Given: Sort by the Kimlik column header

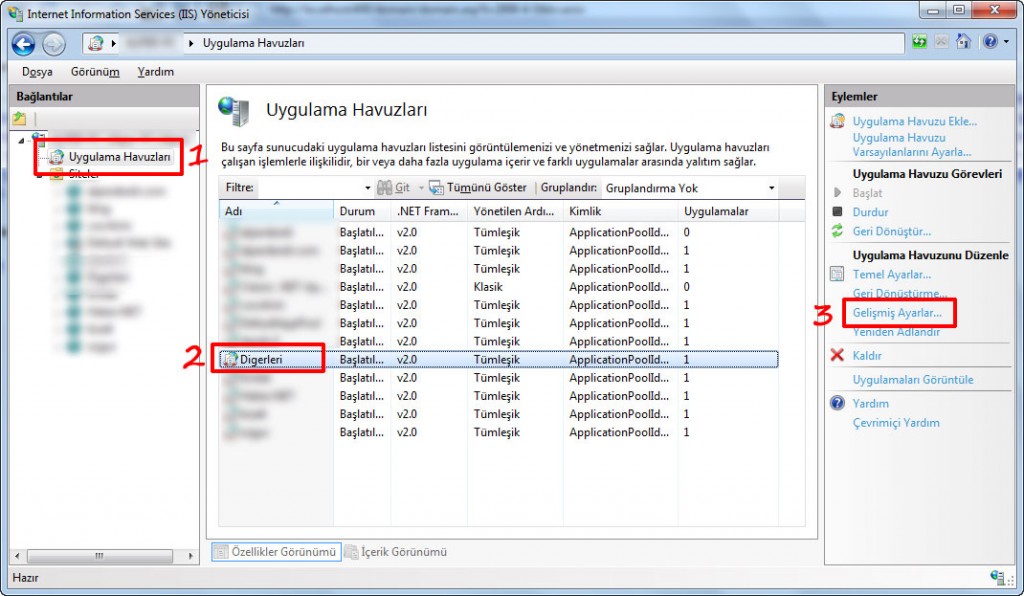Looking at the screenshot, I should click(620, 212).
